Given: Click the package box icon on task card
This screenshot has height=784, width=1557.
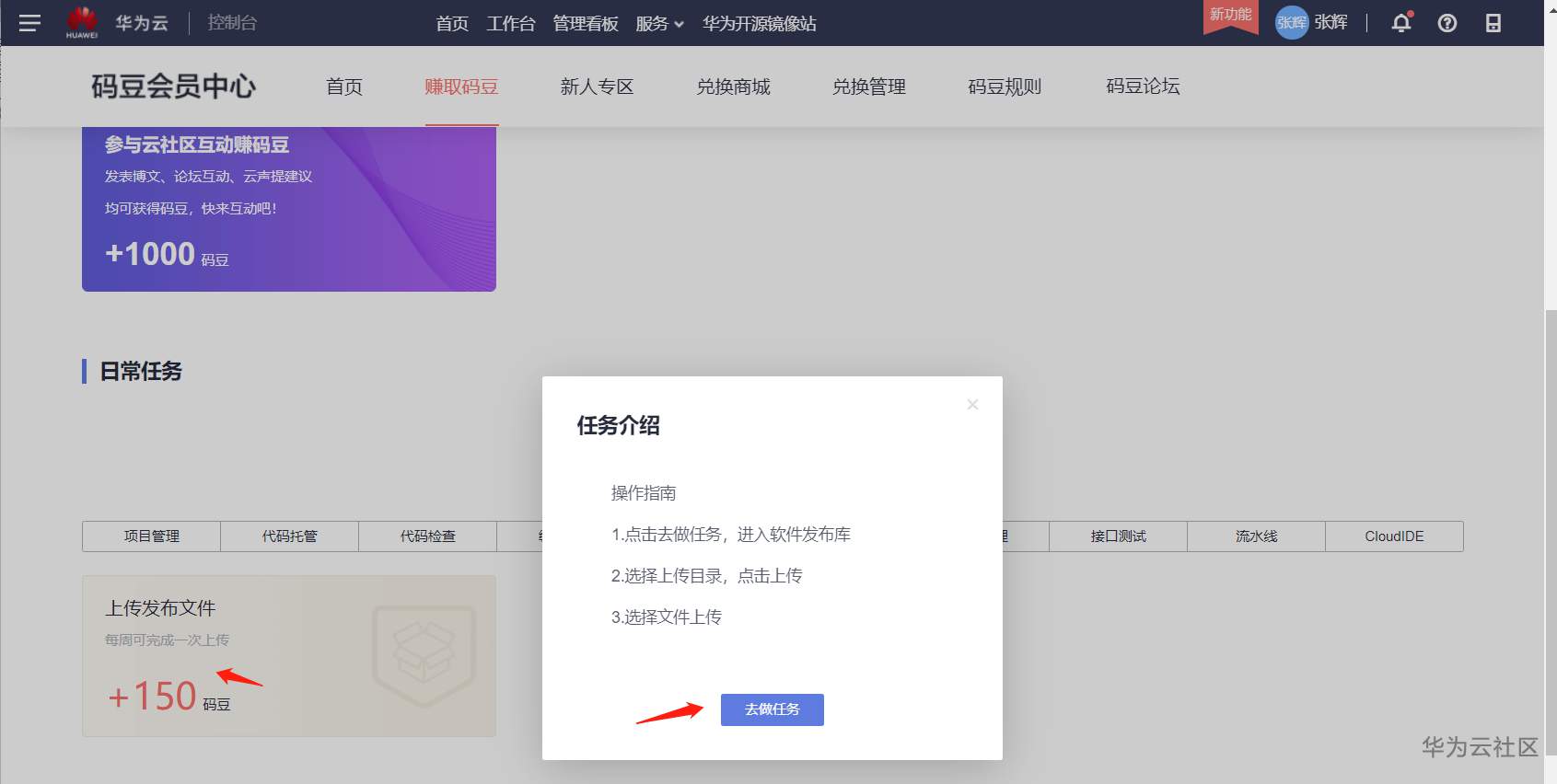Looking at the screenshot, I should pyautogui.click(x=424, y=655).
